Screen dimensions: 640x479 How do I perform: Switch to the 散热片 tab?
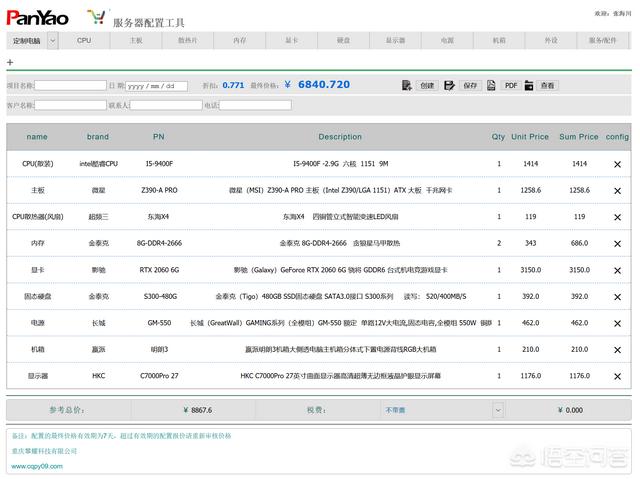[188, 40]
